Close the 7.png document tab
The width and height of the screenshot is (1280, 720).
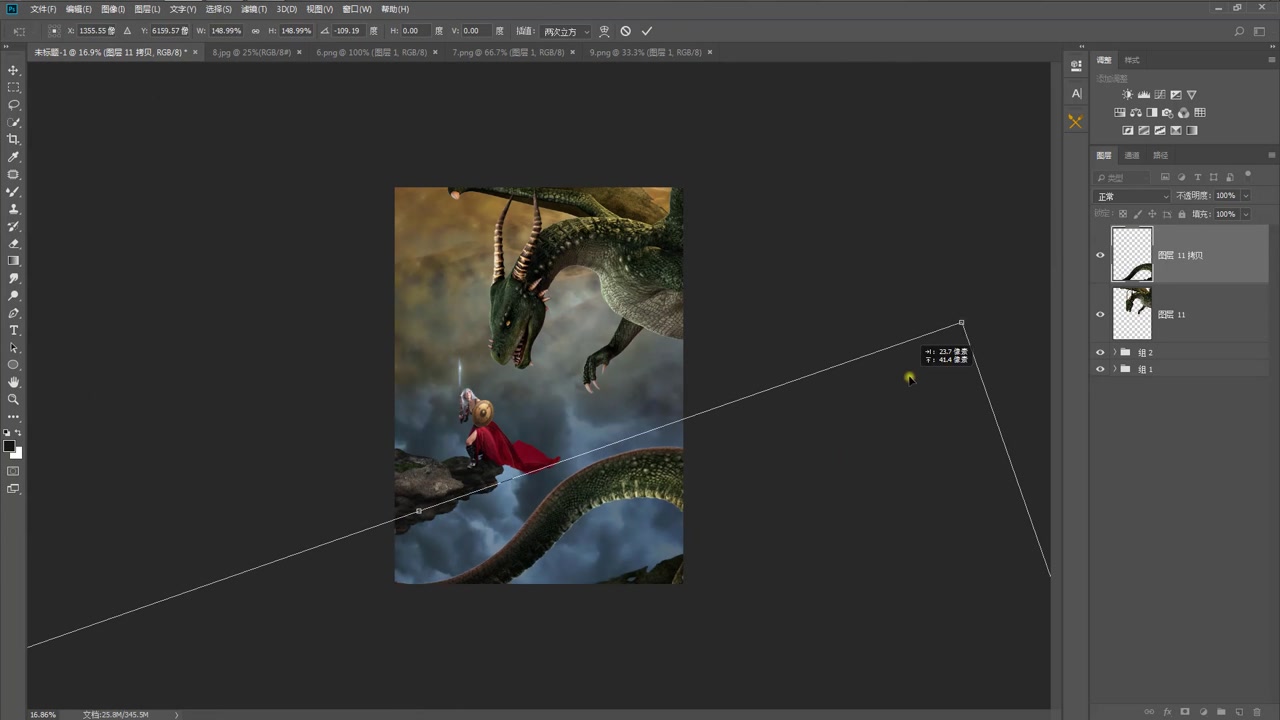[x=573, y=52]
